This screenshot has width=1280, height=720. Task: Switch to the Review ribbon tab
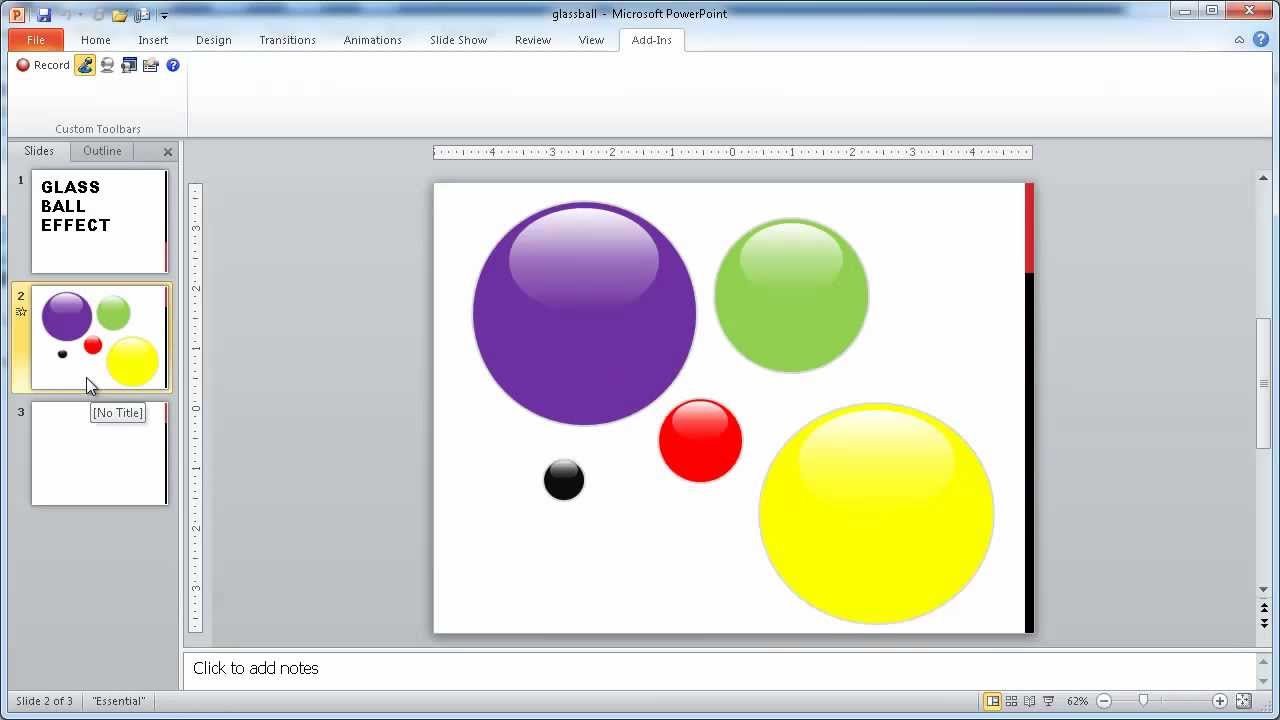coord(533,40)
